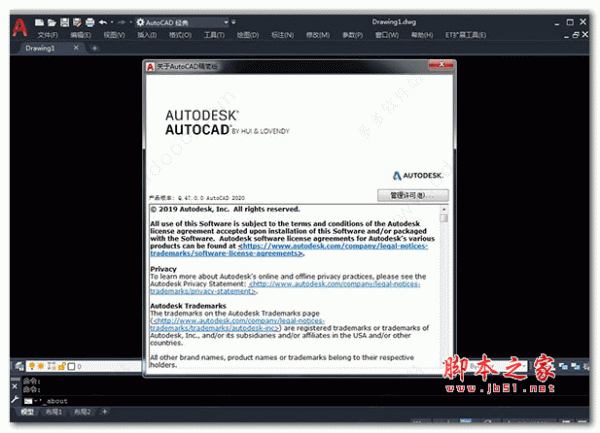Image resolution: width=600 pixels, height=433 pixels.
Task: Switch to the 布局2 layout tab
Action: (82, 412)
